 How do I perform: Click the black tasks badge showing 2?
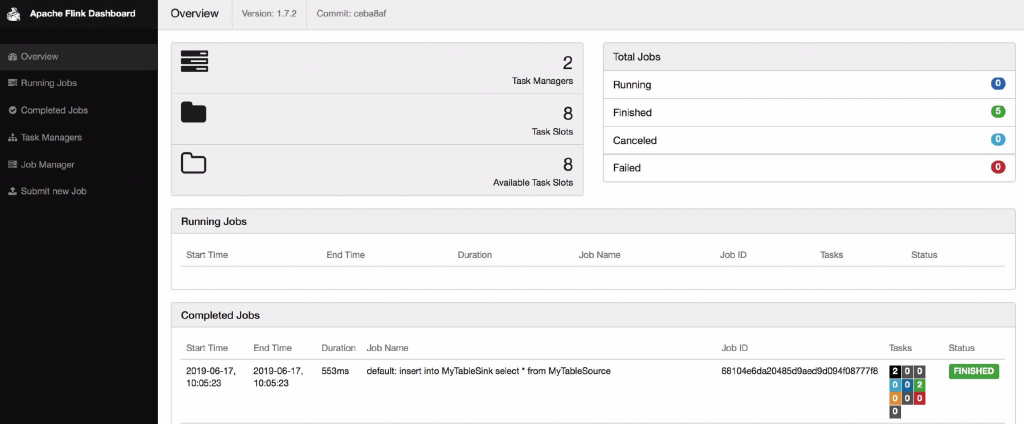click(x=895, y=371)
